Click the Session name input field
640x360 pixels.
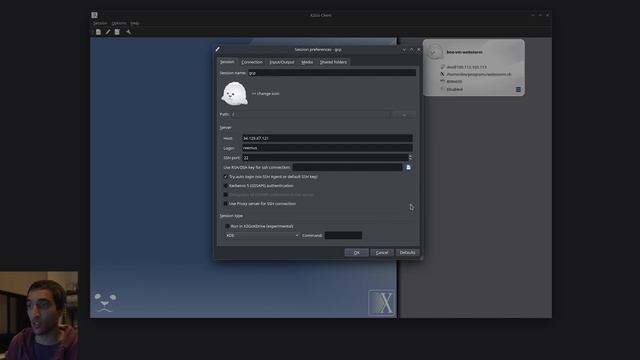(x=332, y=73)
